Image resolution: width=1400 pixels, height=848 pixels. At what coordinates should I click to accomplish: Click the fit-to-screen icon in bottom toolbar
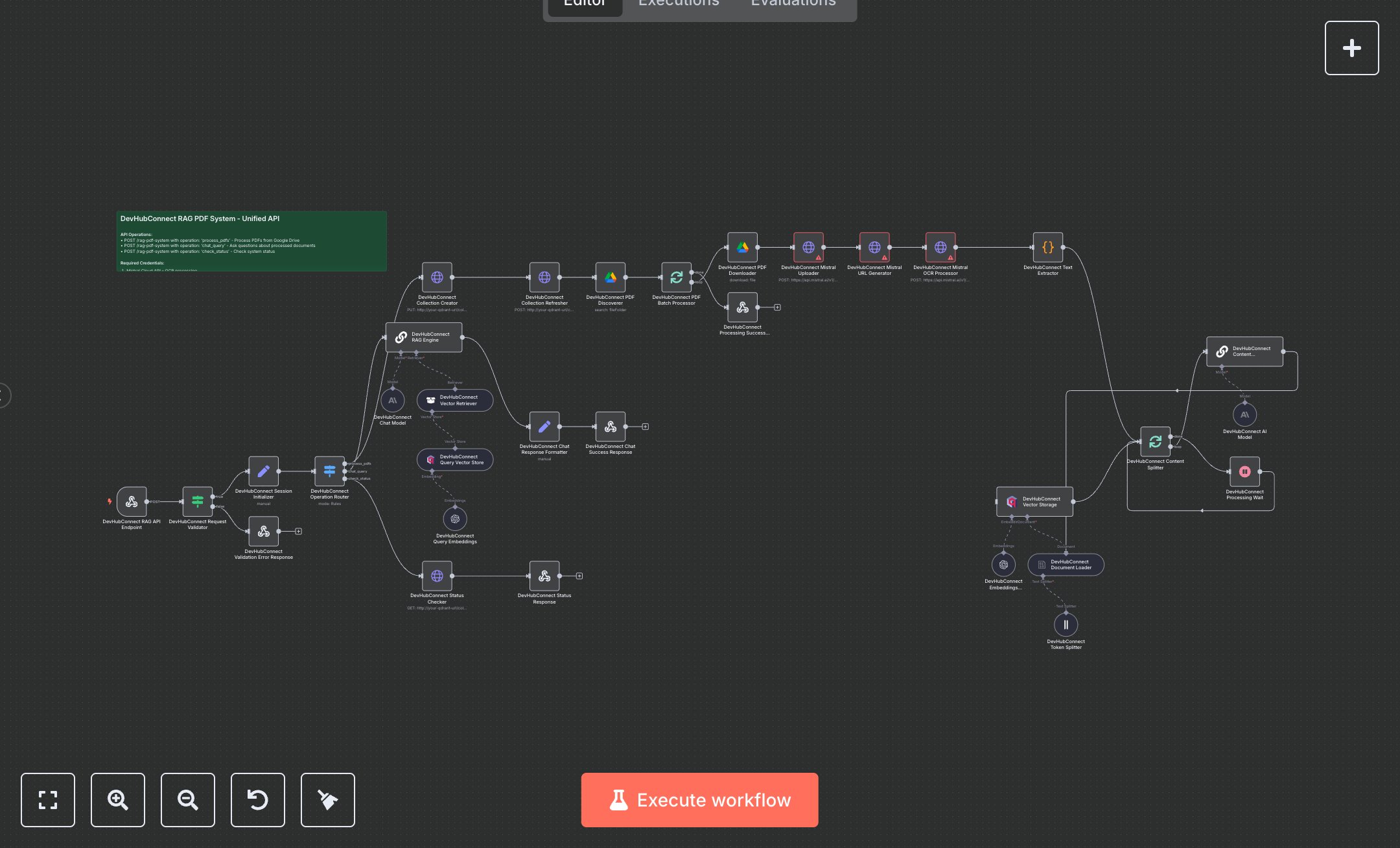point(48,800)
